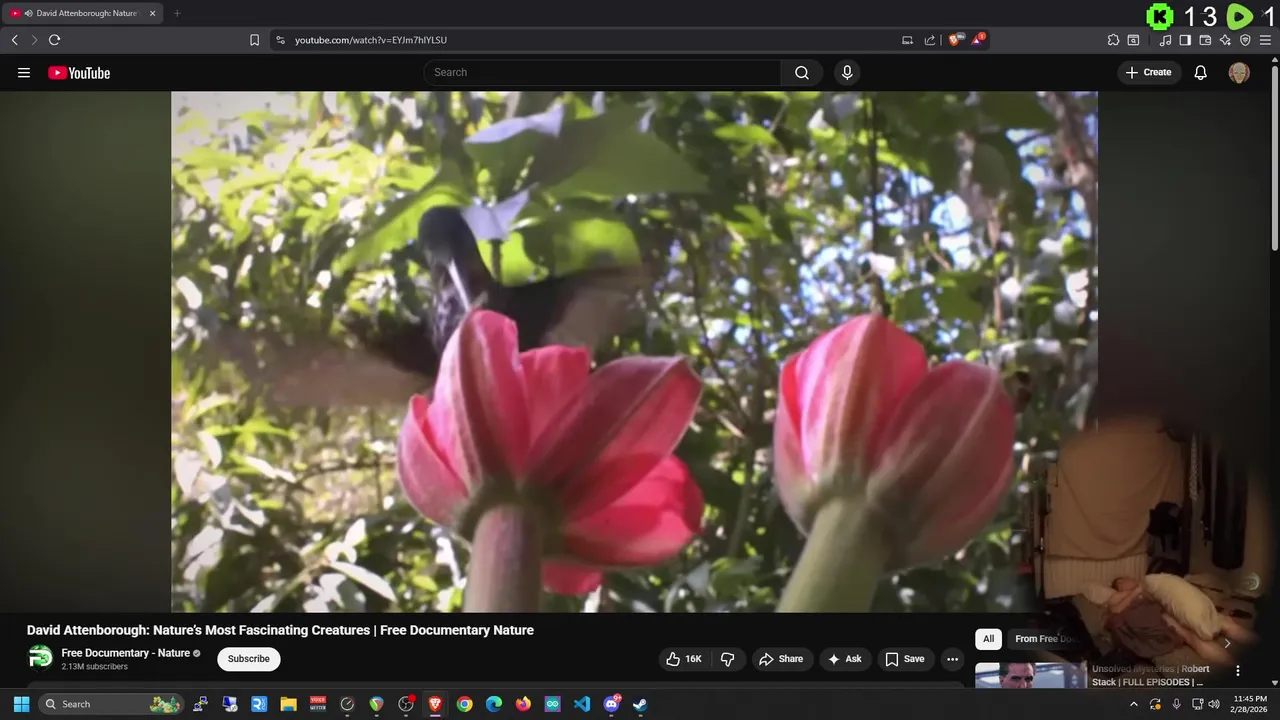Click the YouTube search magnifier button
The width and height of the screenshot is (1280, 720).
pyautogui.click(x=802, y=72)
